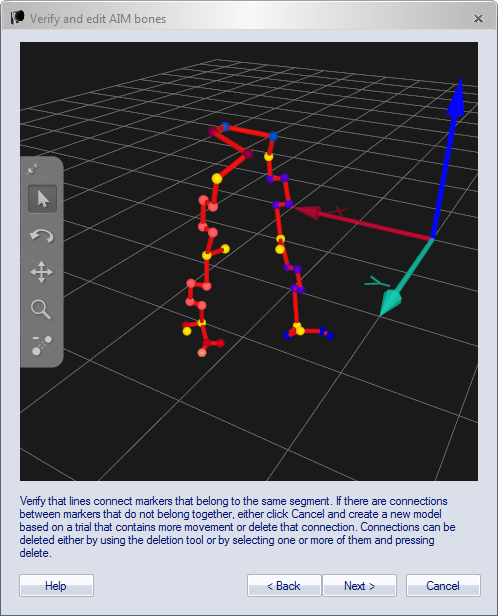Cancel the AIM model creation
Screen dimensions: 498x616
443,586
